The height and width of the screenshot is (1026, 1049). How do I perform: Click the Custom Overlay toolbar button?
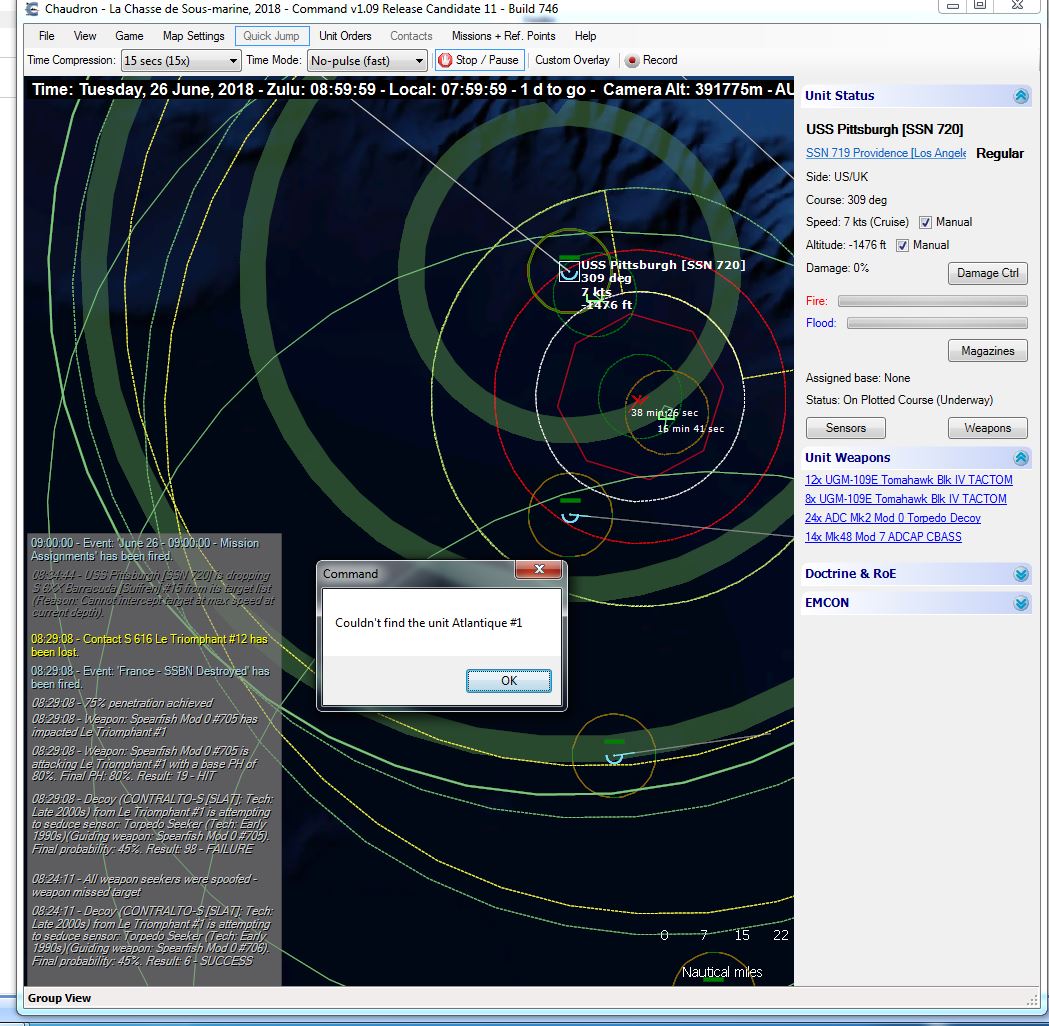[x=573, y=60]
